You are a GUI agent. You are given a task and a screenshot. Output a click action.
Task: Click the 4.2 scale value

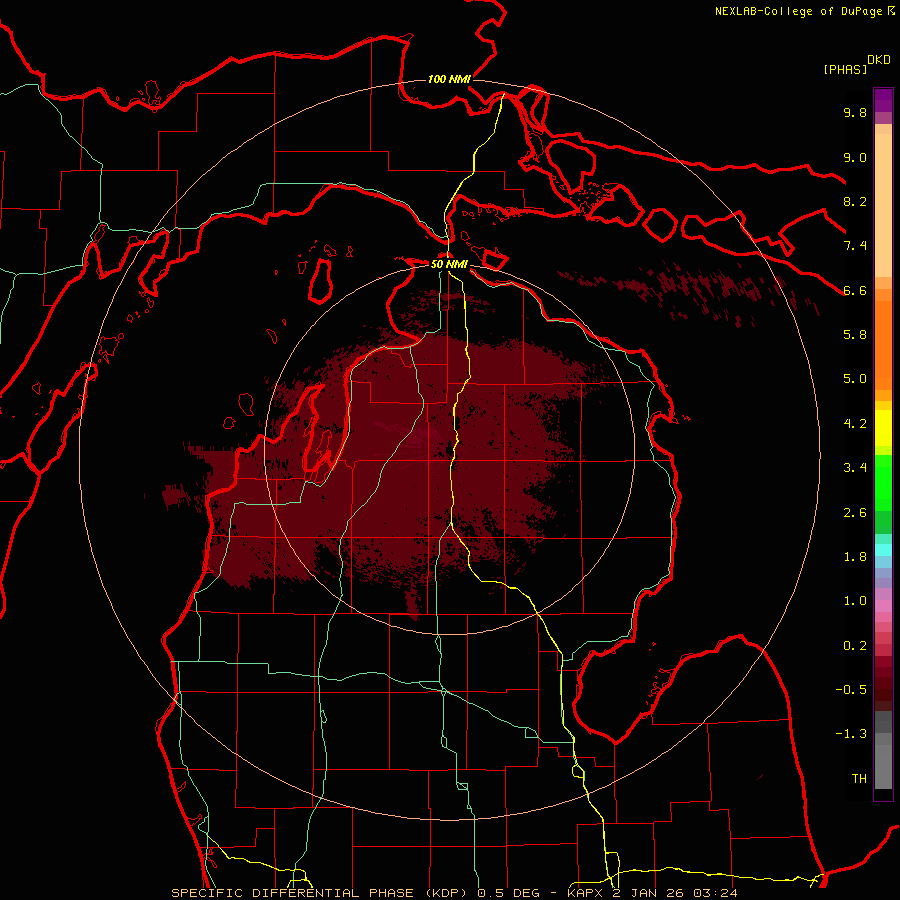855,424
